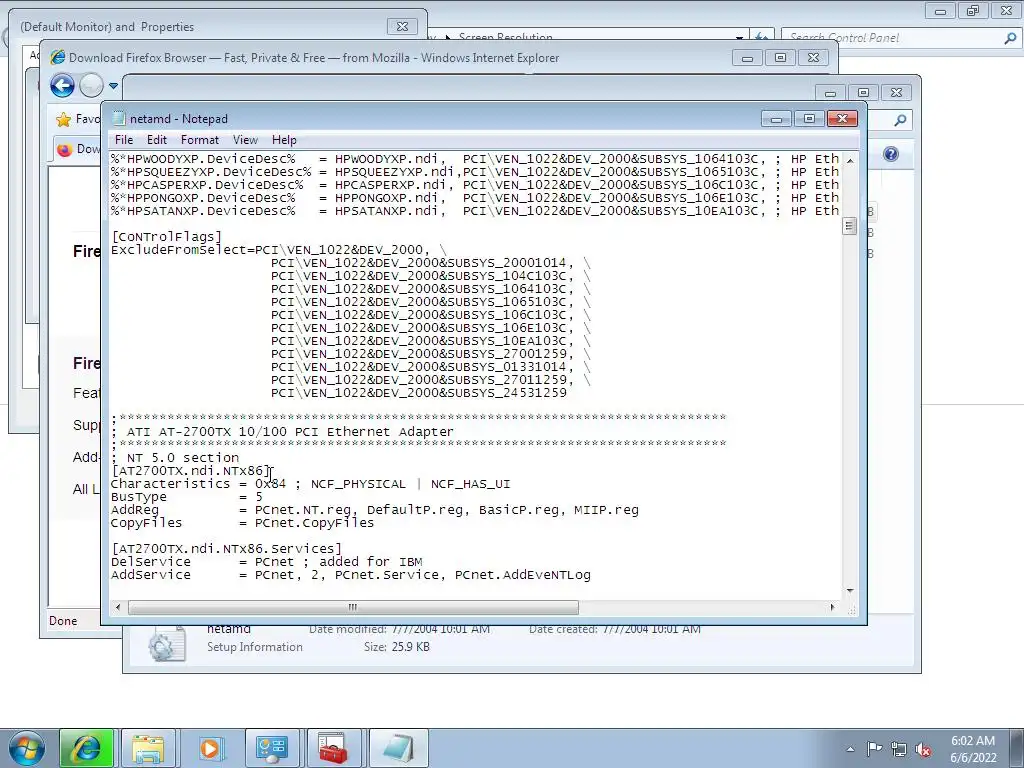Open Internet Explorer from the taskbar
The image size is (1024, 768).
86,748
